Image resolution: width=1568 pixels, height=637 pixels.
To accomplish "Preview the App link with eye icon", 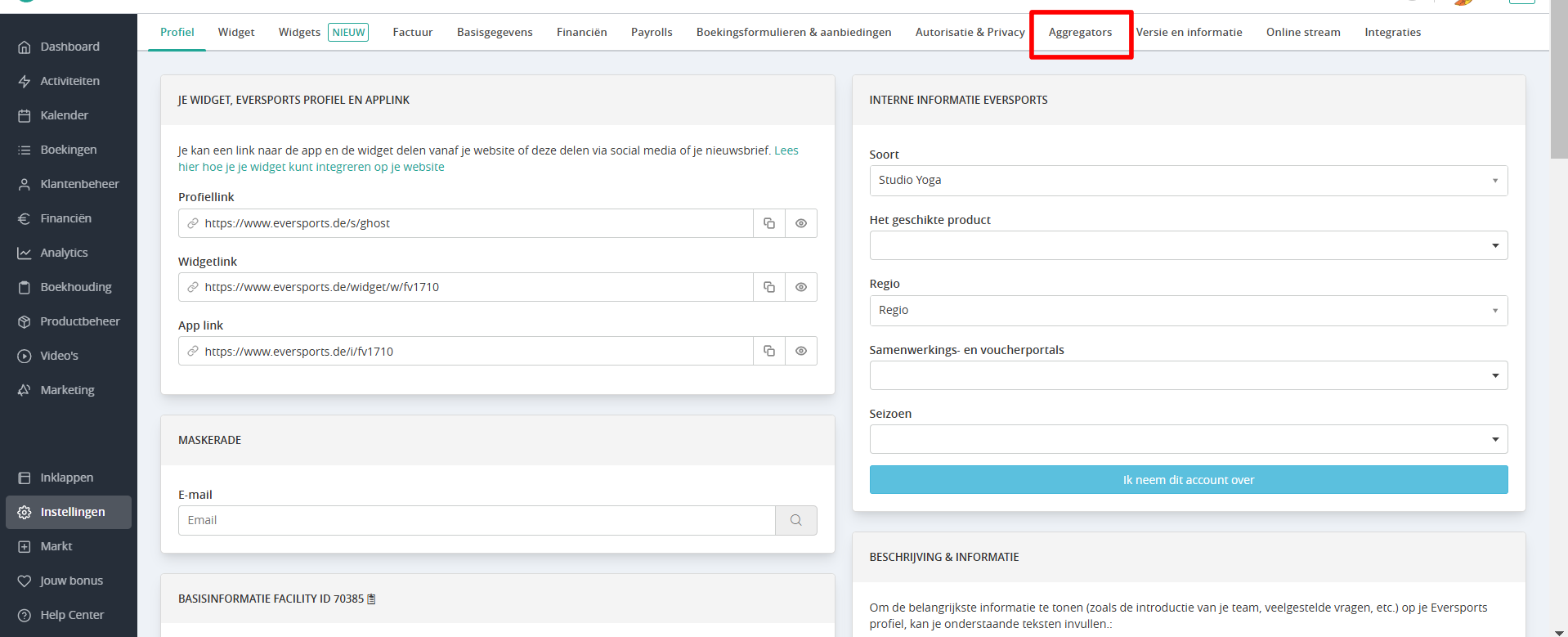I will [801, 351].
